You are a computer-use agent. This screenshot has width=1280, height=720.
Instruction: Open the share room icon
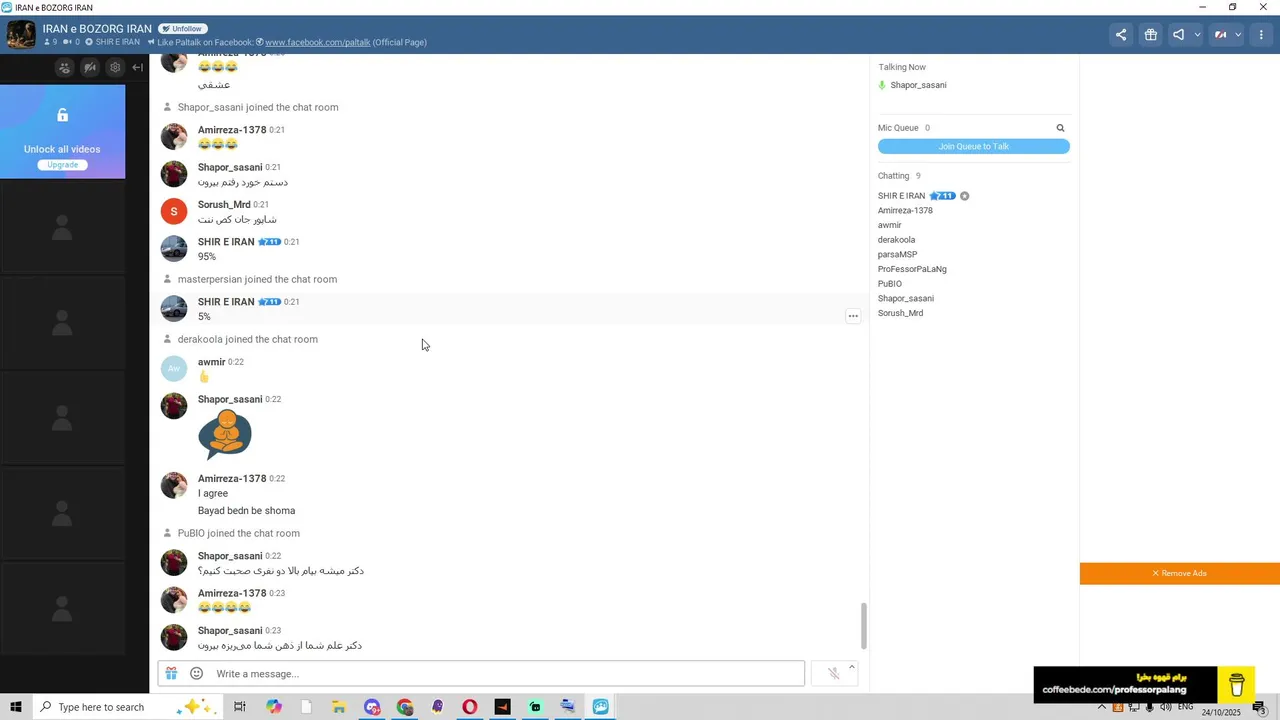[1121, 35]
